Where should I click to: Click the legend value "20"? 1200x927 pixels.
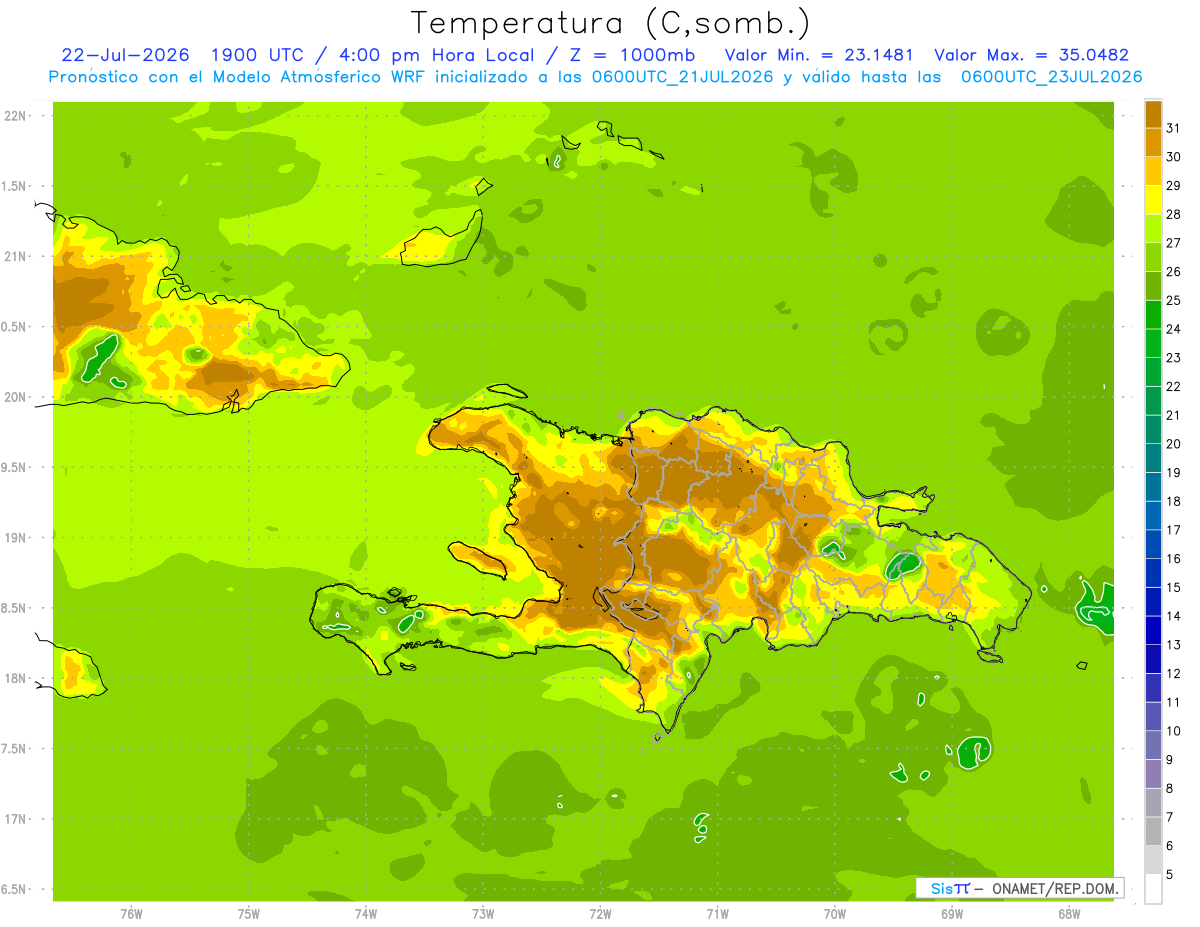point(1174,444)
